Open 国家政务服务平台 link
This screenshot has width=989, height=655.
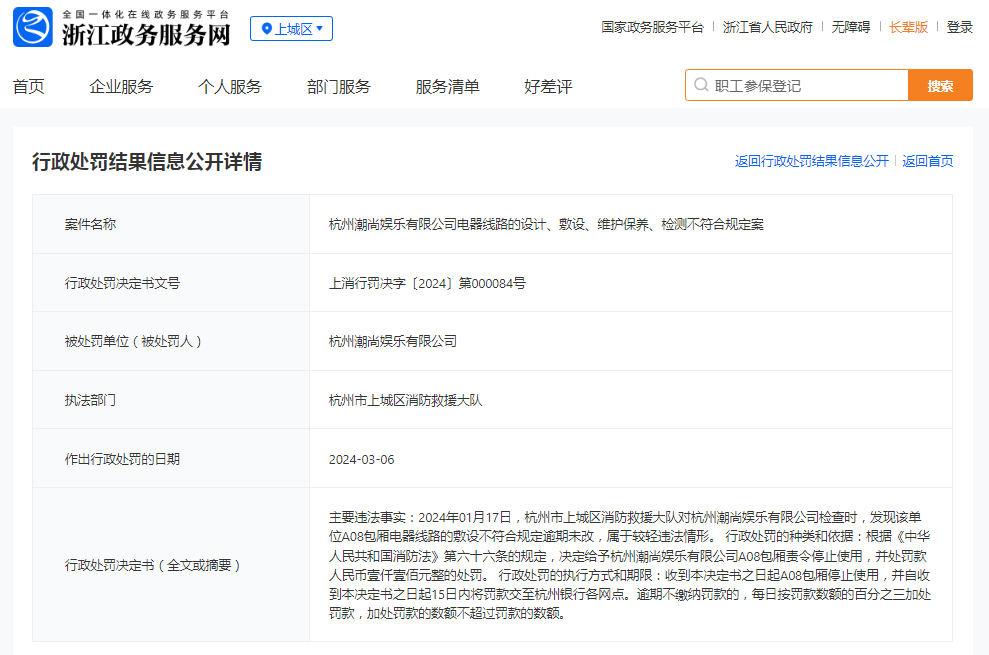tap(652, 27)
